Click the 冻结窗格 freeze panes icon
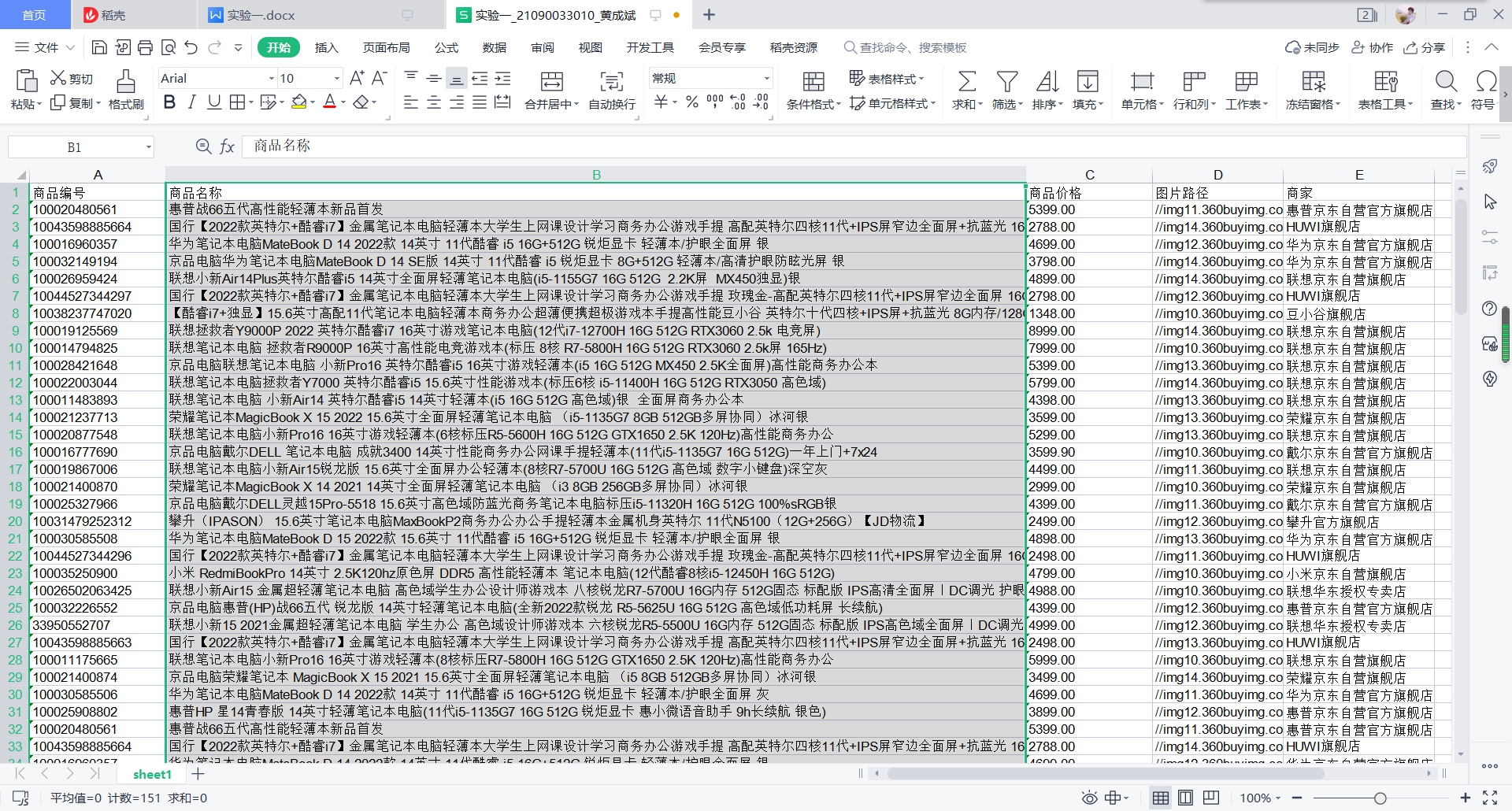The width and height of the screenshot is (1512, 811). tap(1313, 80)
